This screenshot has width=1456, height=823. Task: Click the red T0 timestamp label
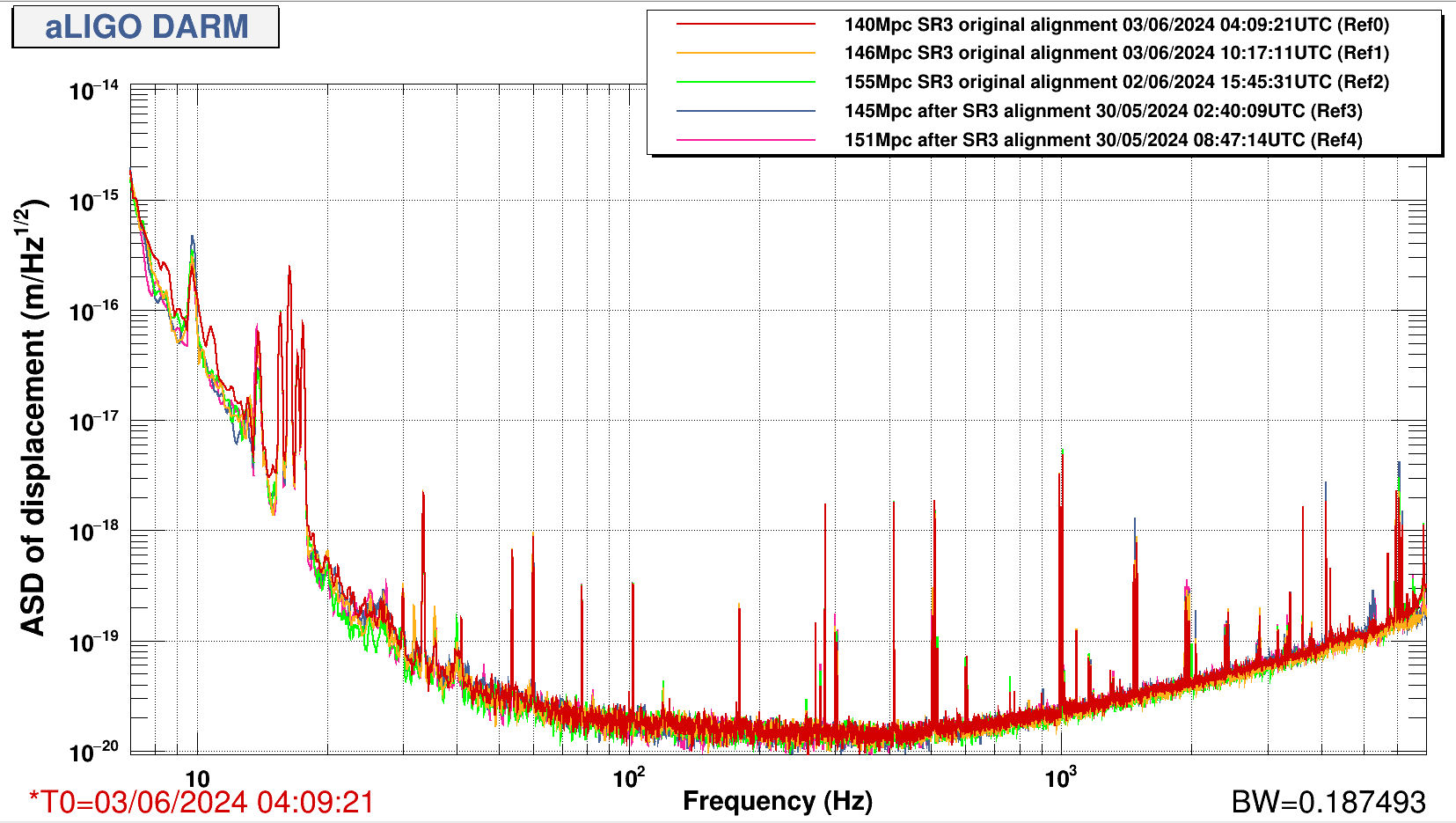201,802
